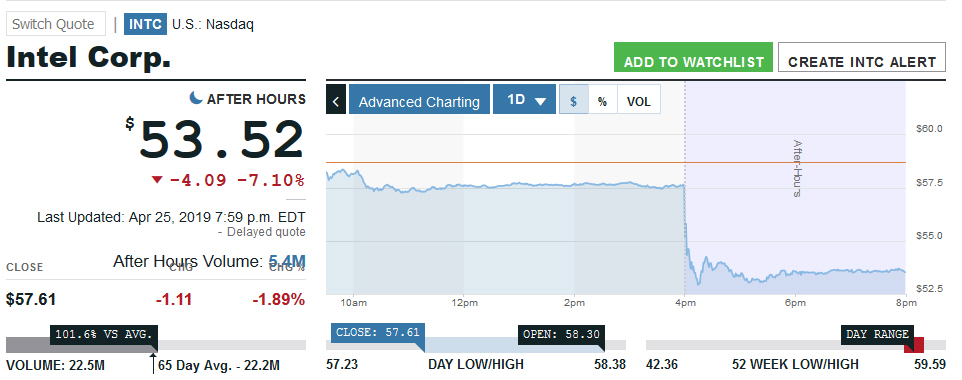
Task: Collapse chart with left chevron icon
Action: click(336, 101)
